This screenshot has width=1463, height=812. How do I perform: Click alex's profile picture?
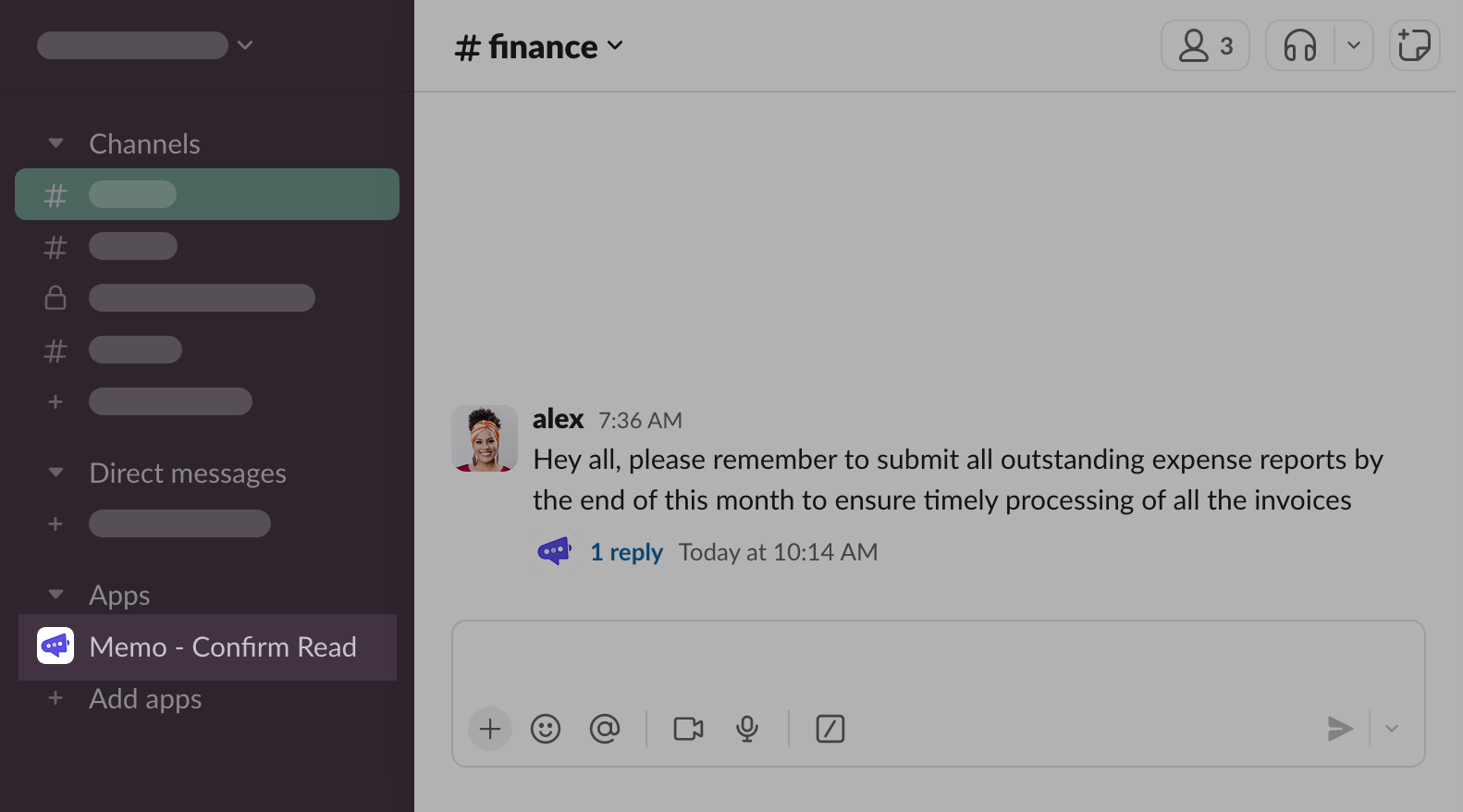(x=485, y=438)
